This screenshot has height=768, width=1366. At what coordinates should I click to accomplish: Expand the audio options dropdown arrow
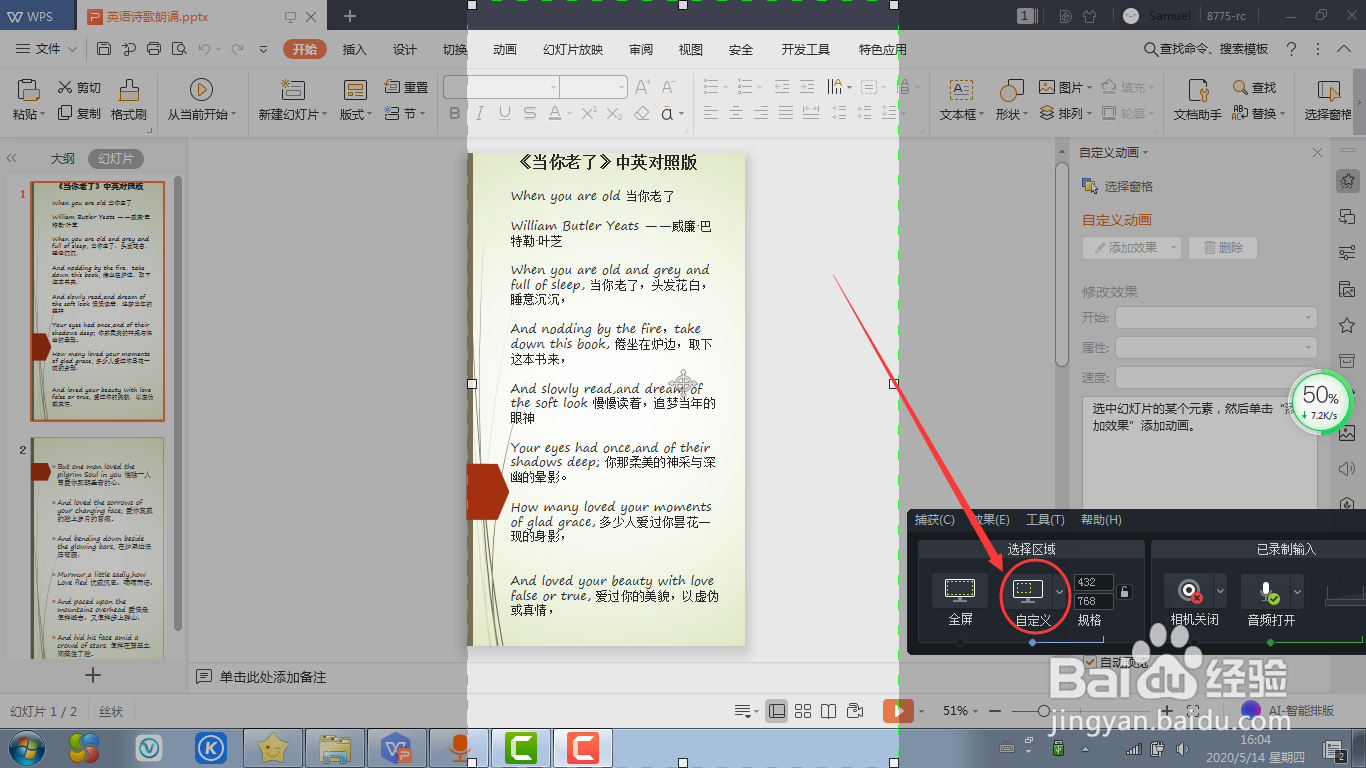(1297, 591)
